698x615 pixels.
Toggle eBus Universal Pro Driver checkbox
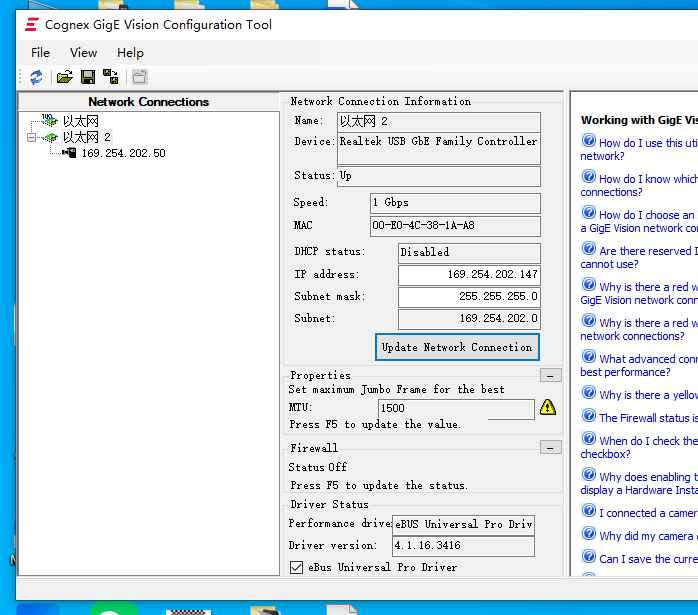tap(296, 567)
